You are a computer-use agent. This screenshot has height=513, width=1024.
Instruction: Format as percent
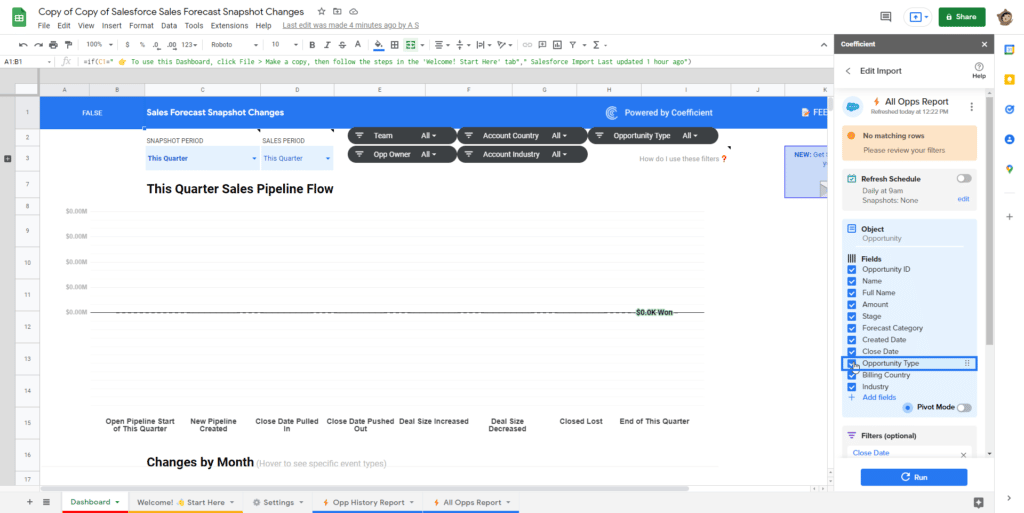[142, 45]
